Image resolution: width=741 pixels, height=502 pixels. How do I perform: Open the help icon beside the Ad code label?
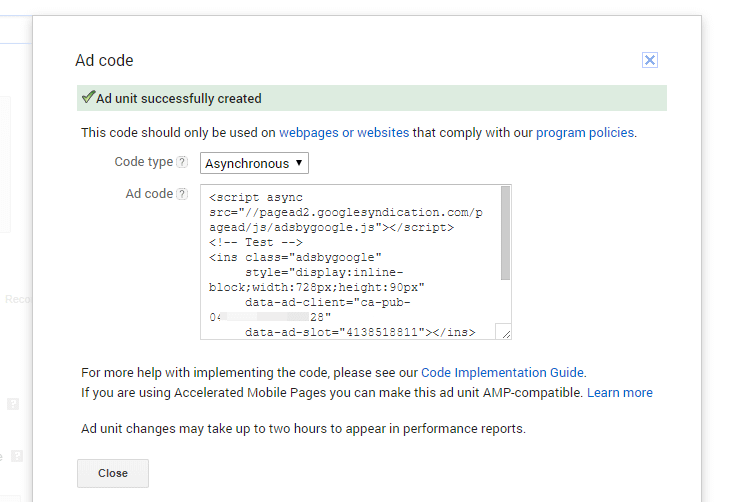pyautogui.click(x=182, y=194)
